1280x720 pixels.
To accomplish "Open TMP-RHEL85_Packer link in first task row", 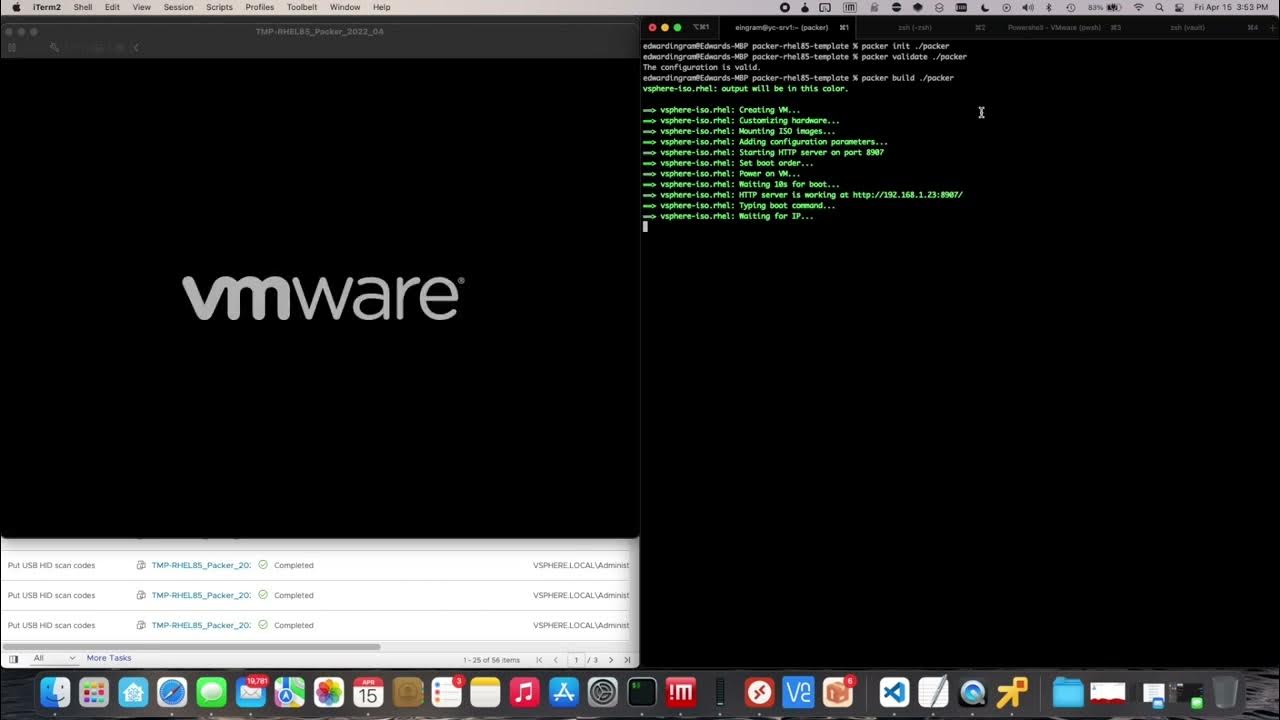I will (x=201, y=565).
